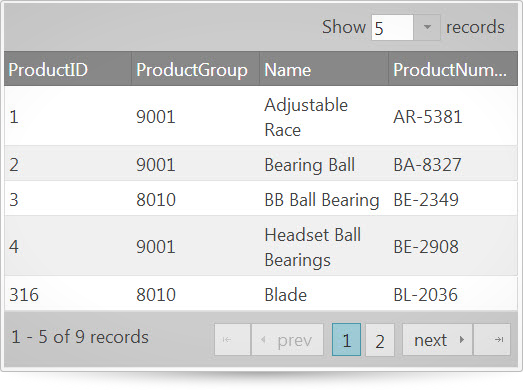523x390 pixels.
Task: Click ProductGroup 8010 in BB Ball Bearing row
Action: click(x=195, y=199)
